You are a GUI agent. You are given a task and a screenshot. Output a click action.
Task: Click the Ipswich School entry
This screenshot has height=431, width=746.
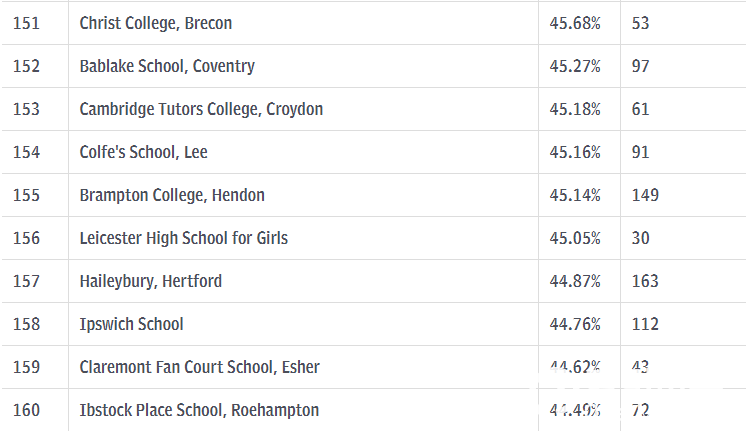[x=131, y=324]
